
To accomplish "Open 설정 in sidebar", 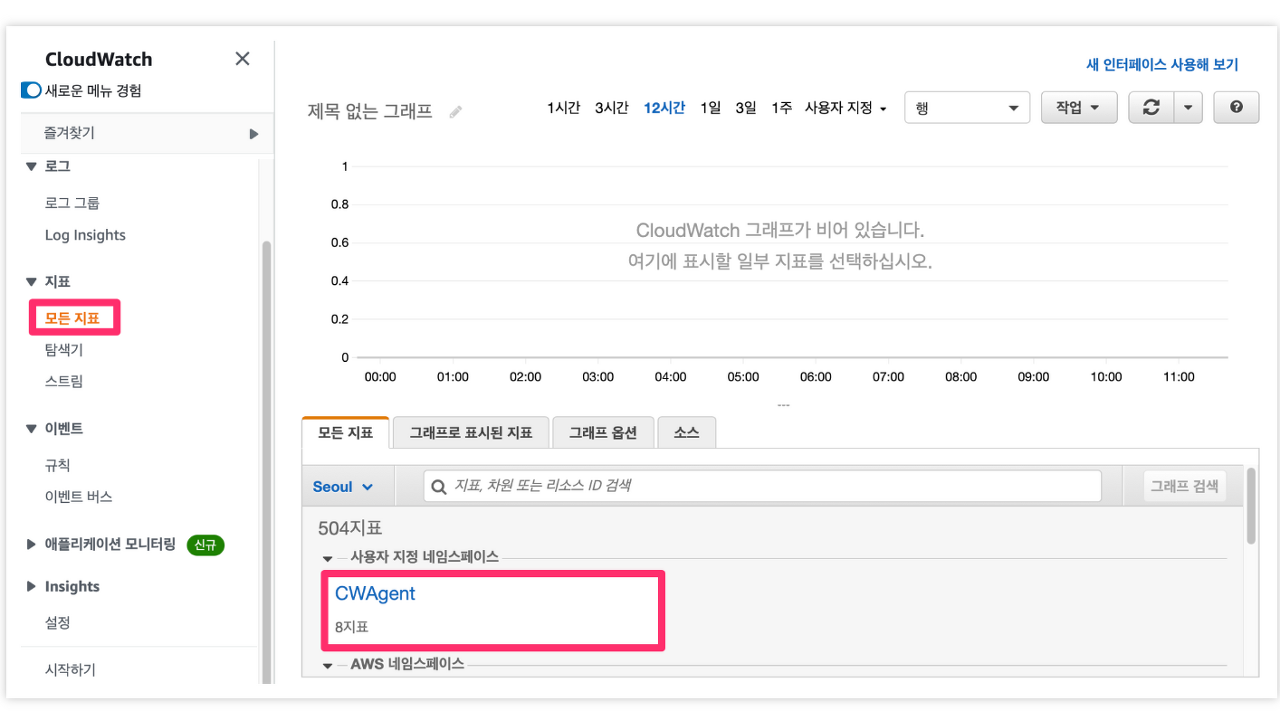I will pyautogui.click(x=58, y=622).
